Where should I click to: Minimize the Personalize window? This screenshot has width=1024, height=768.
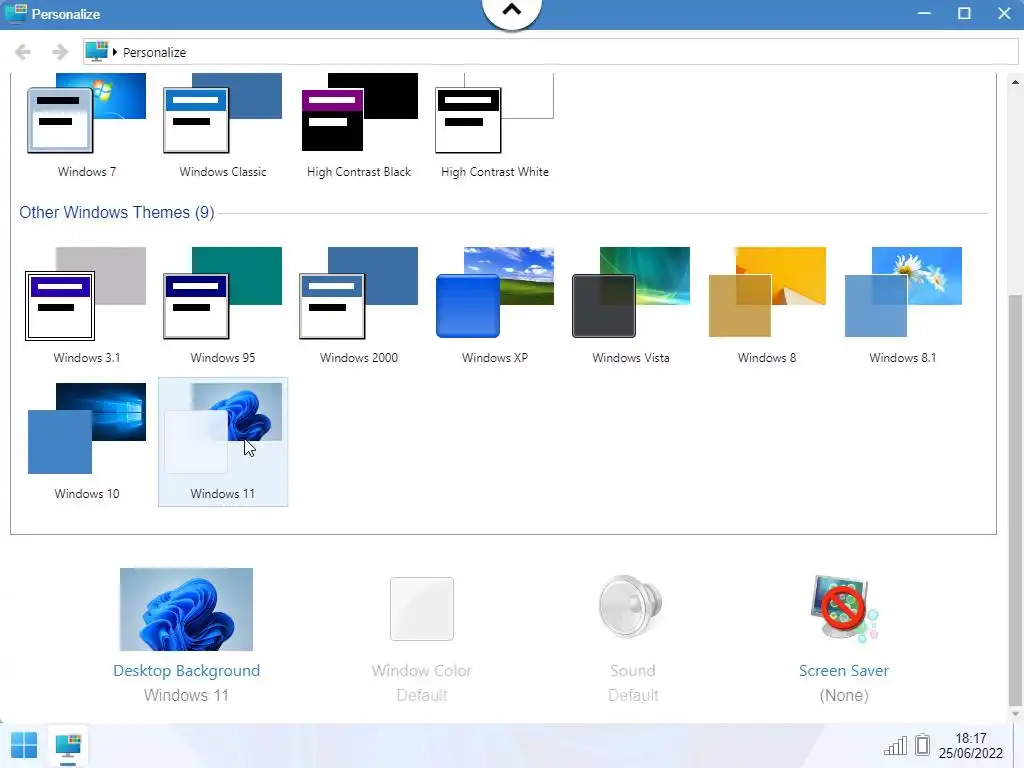click(x=924, y=14)
